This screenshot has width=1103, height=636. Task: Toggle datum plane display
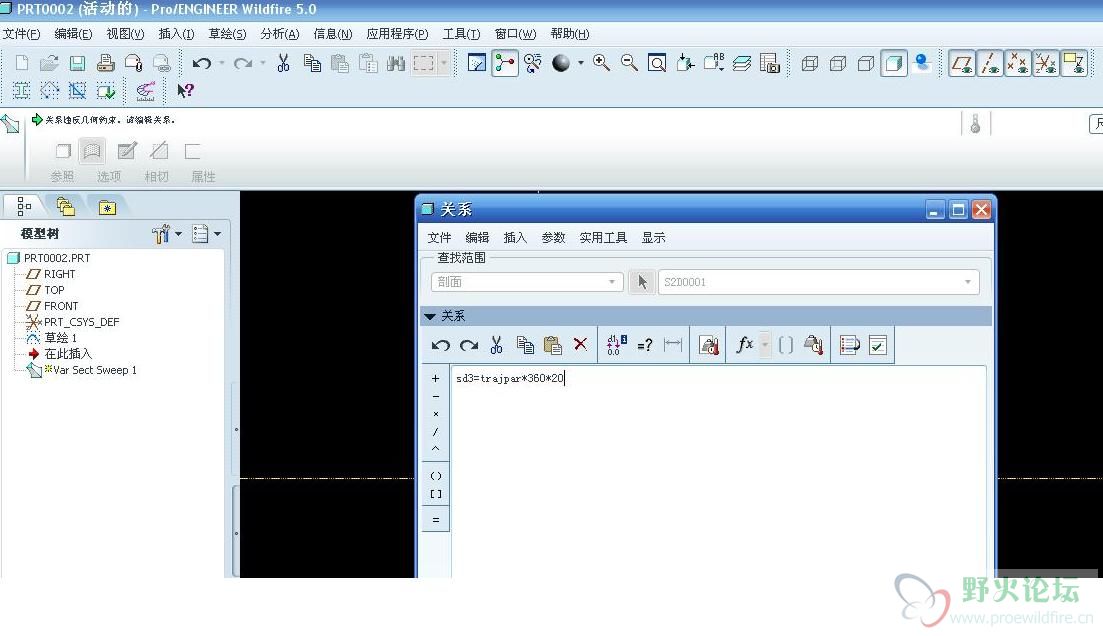point(962,63)
